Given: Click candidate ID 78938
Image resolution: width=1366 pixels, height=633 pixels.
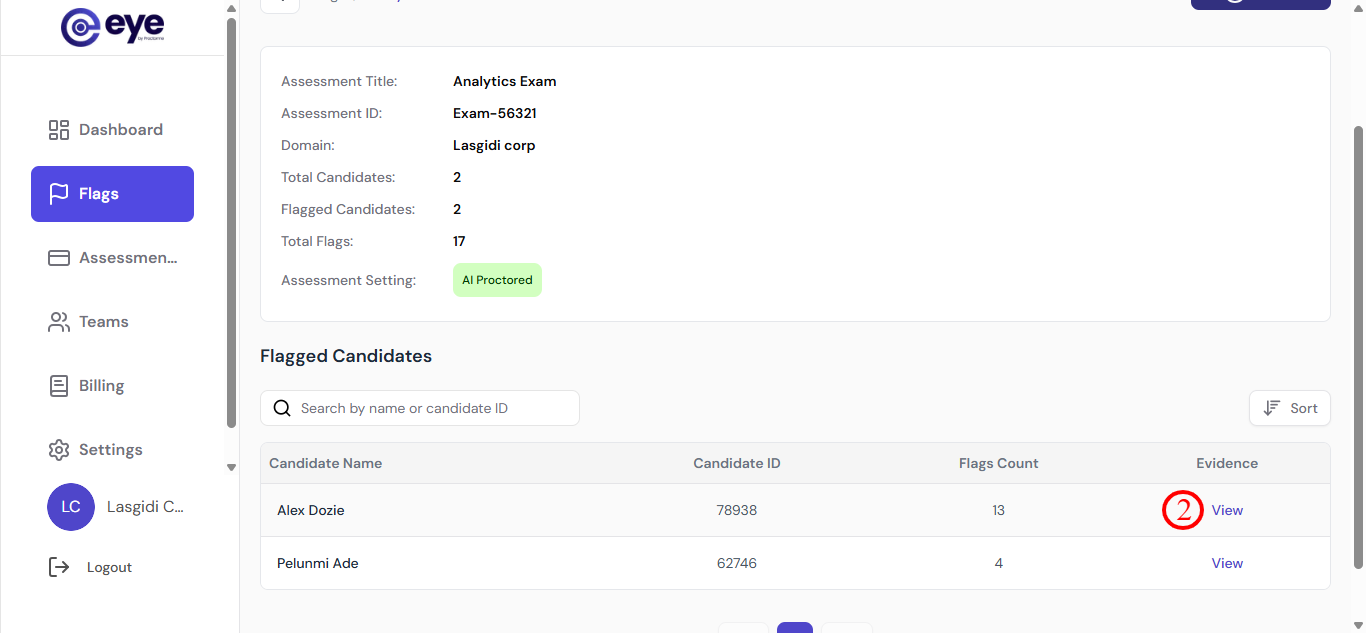Looking at the screenshot, I should coord(737,510).
